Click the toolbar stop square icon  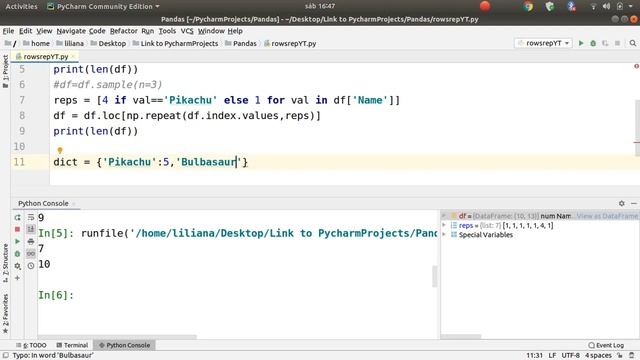pyautogui.click(x=617, y=43)
